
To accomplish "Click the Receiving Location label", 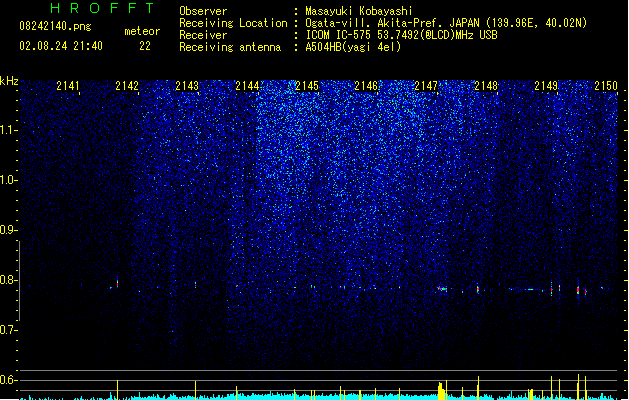I will pyautogui.click(x=233, y=23).
